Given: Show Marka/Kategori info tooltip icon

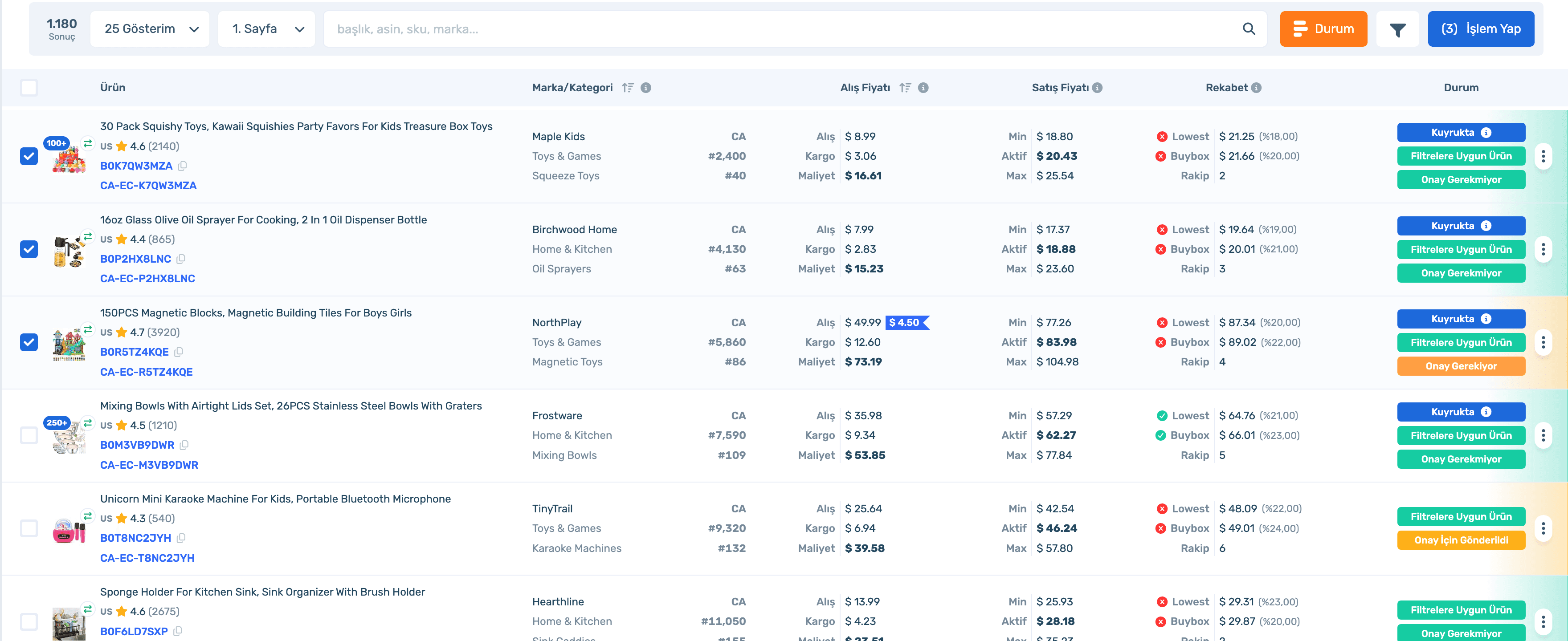Looking at the screenshot, I should click(x=646, y=88).
